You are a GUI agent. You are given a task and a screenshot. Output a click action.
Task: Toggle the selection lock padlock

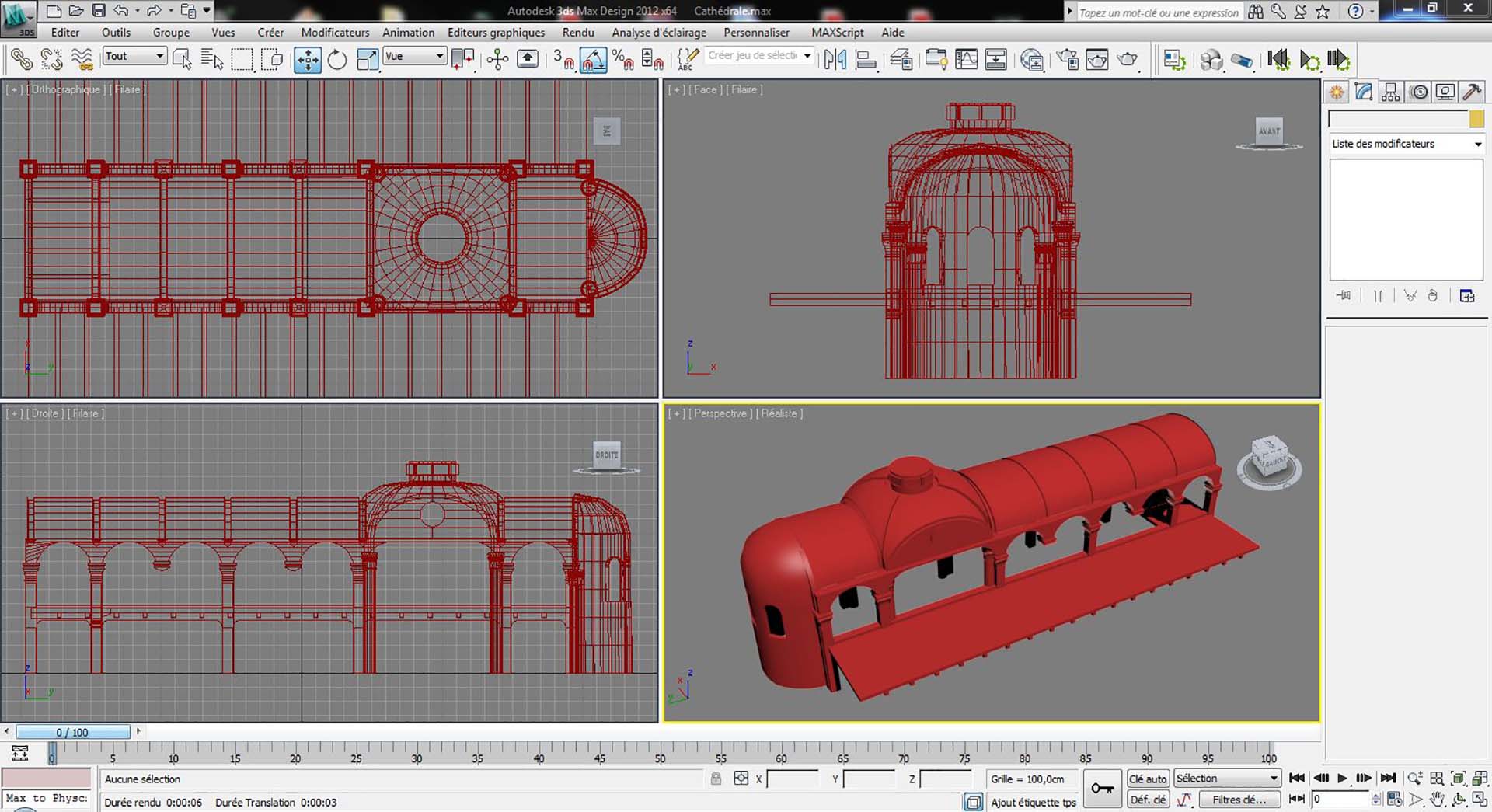click(x=716, y=779)
